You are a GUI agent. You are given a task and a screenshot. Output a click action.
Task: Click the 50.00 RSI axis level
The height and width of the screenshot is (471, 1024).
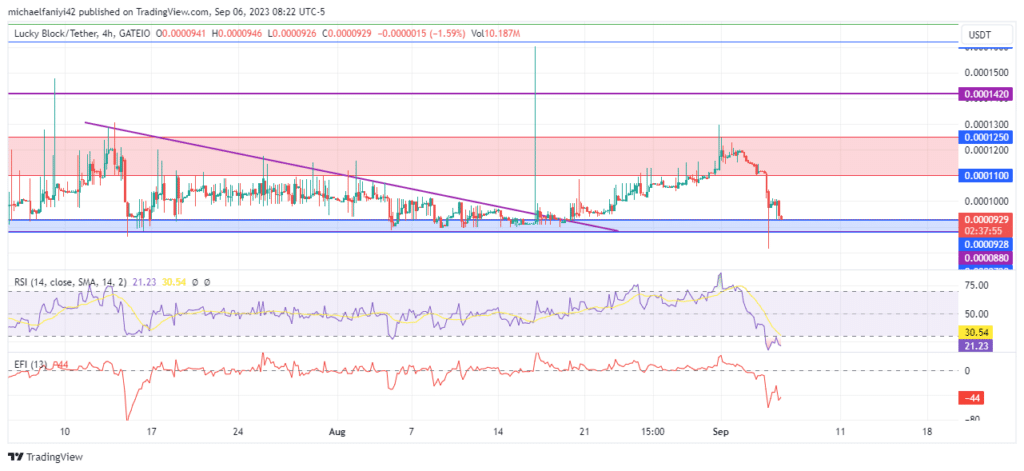tap(976, 314)
